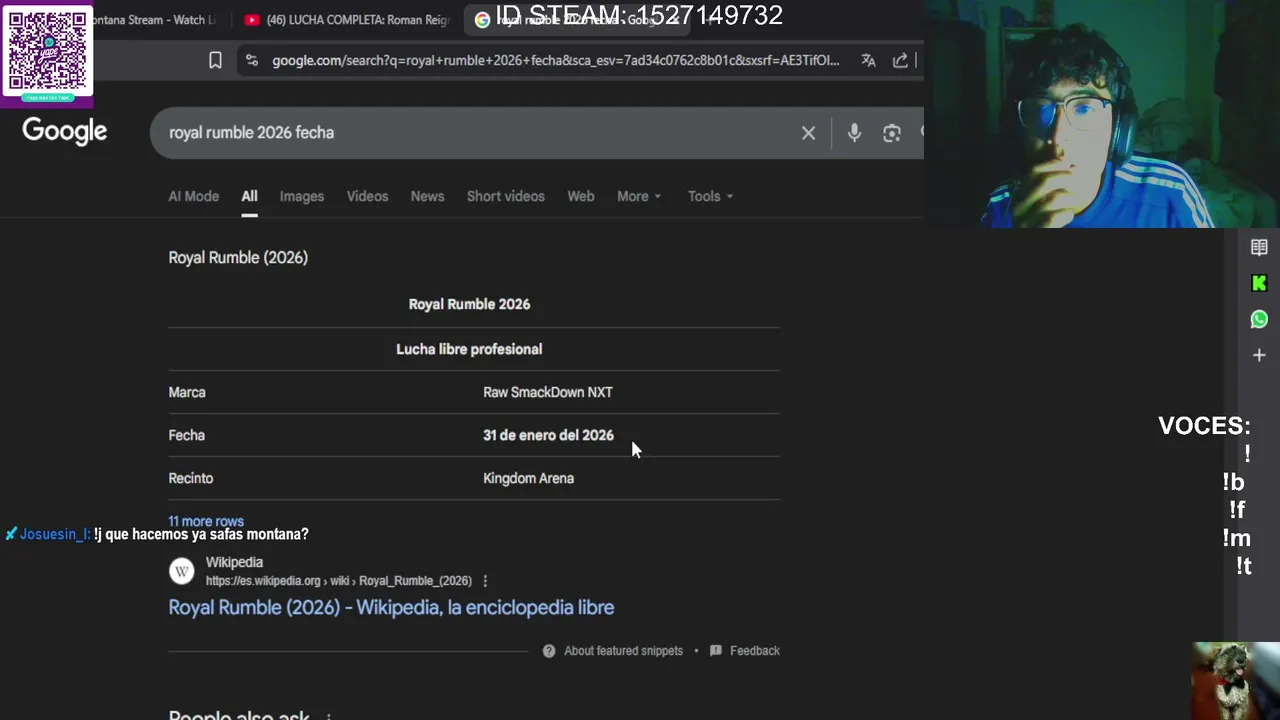Click the question mark about snippets icon
Image resolution: width=1280 pixels, height=720 pixels.
tap(549, 651)
